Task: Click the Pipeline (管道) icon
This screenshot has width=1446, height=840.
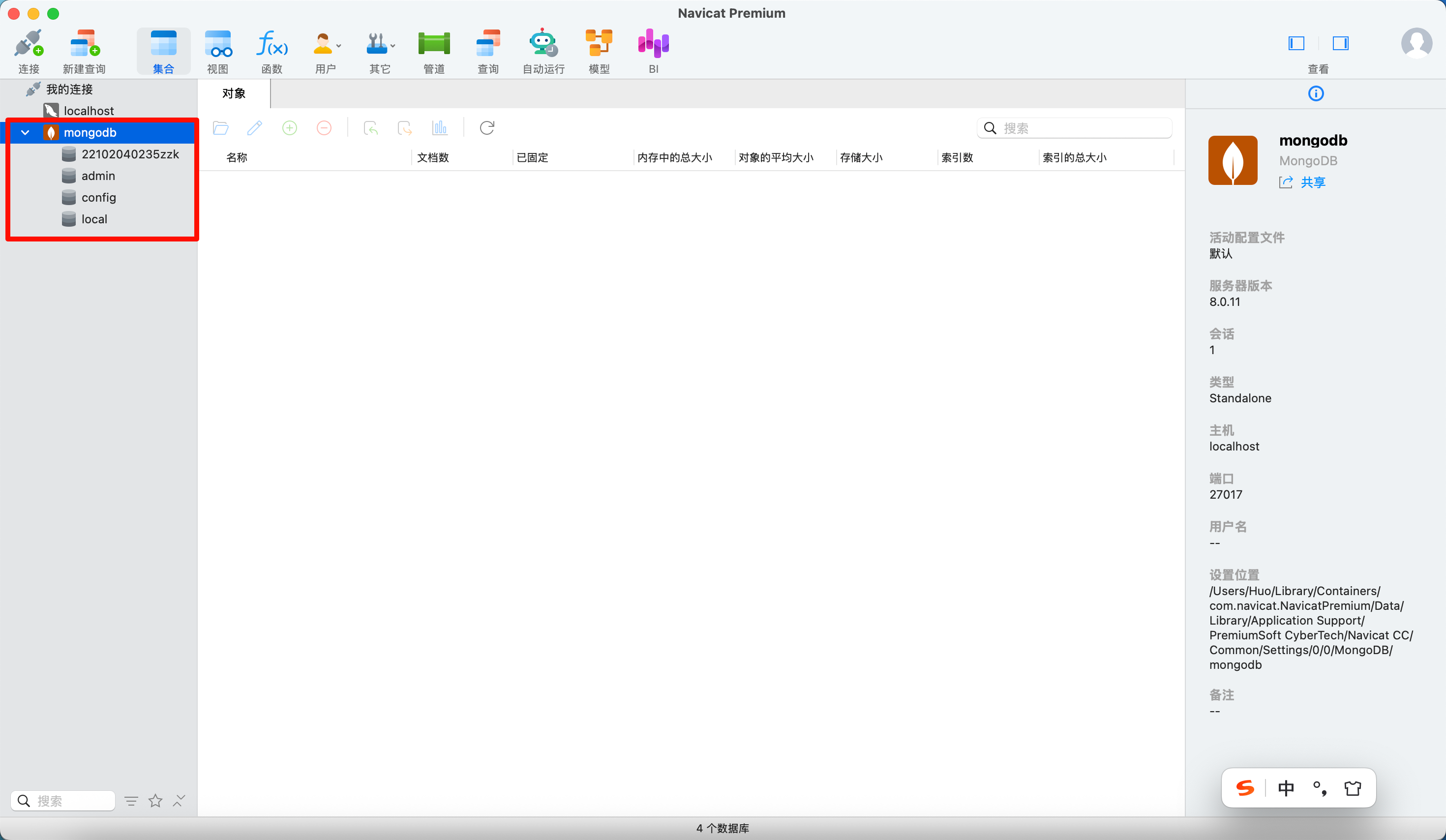Action: [x=434, y=44]
